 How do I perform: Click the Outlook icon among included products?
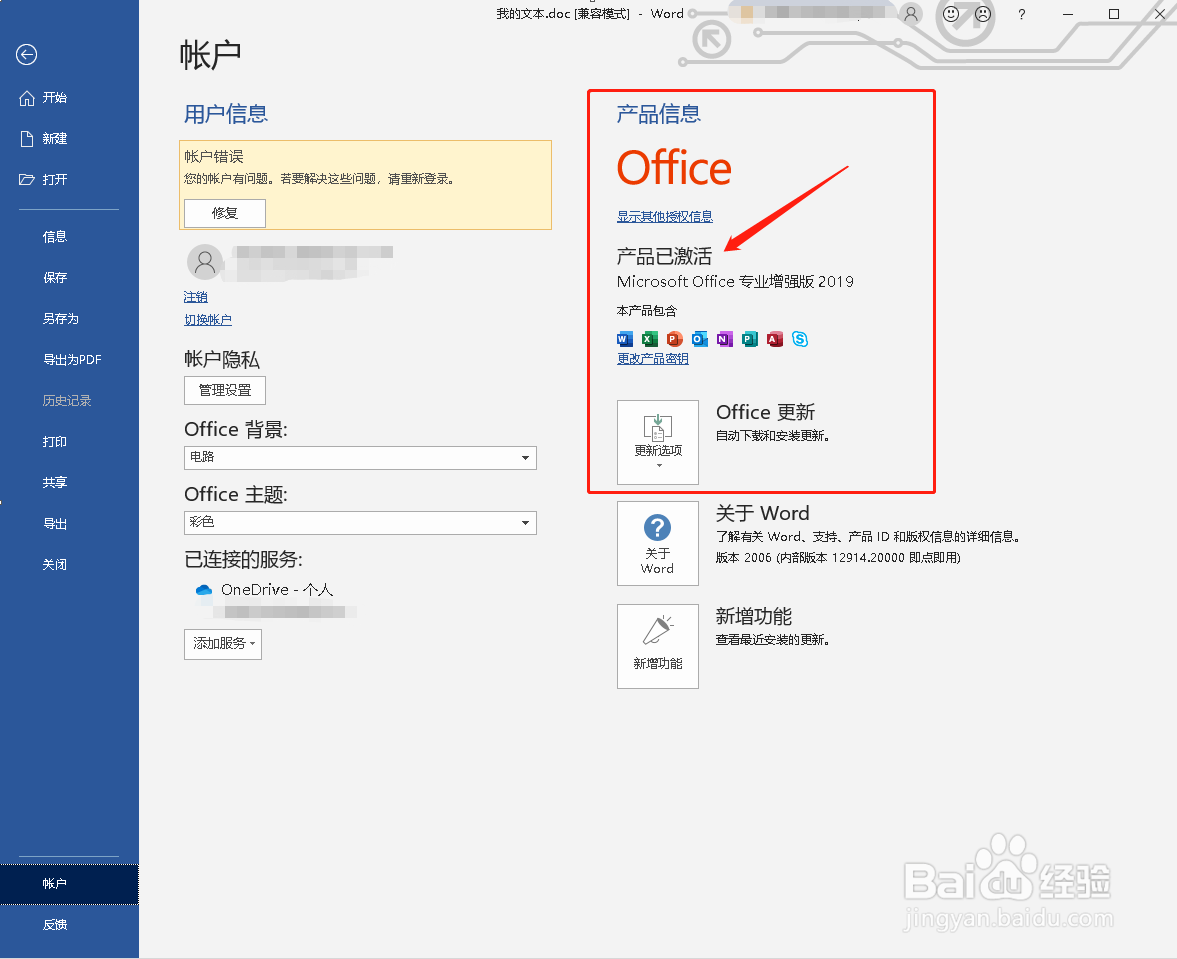(x=699, y=339)
